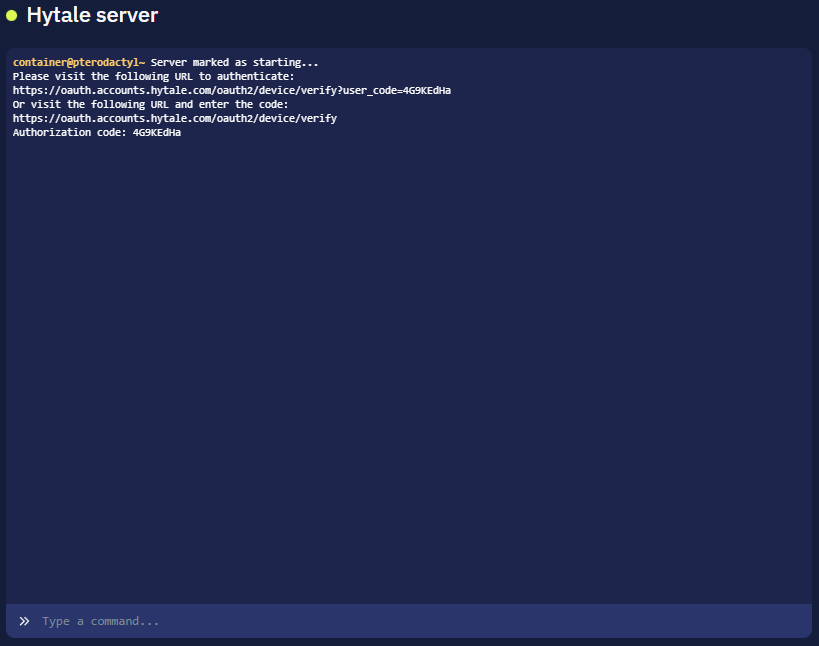Click the word server in the page title
819x646 pixels.
coord(128,15)
